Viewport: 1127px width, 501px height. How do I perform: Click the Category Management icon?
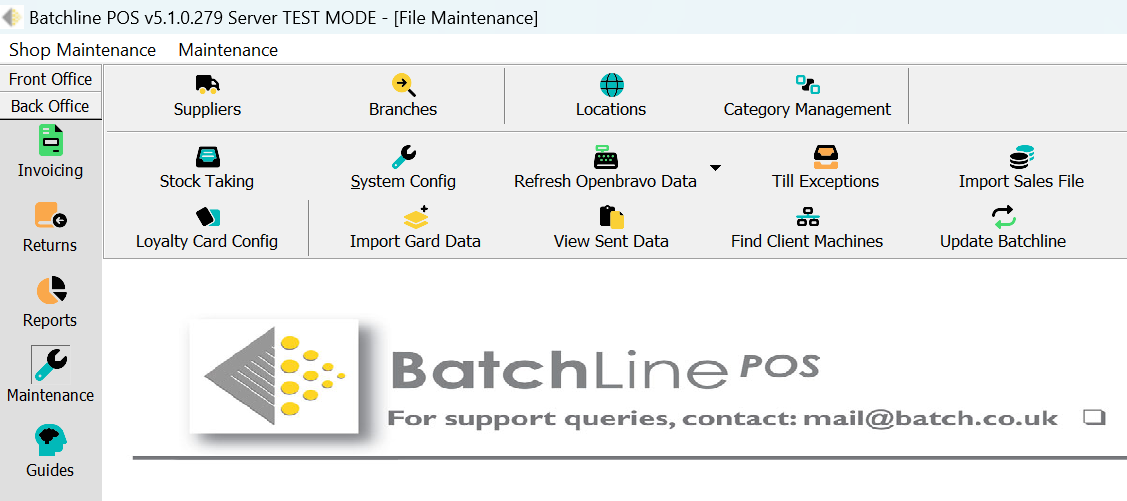[x=807, y=85]
